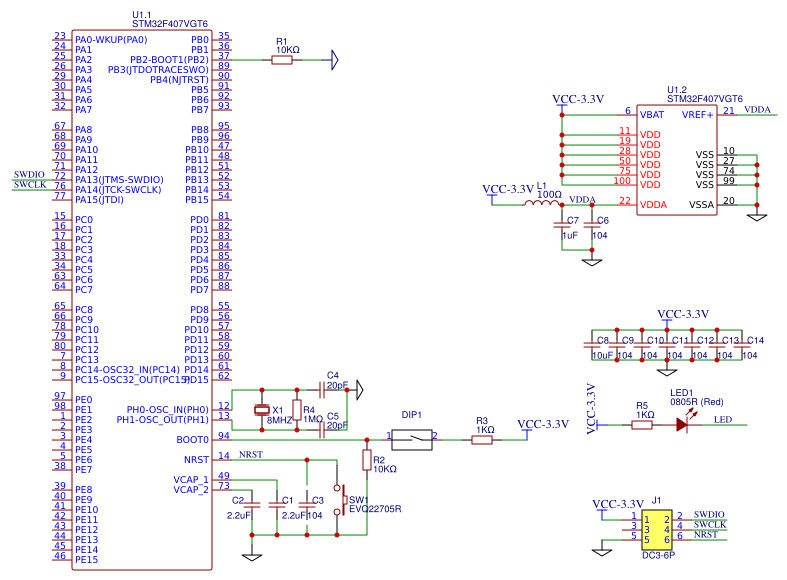Click the ground symbol next to C4
787x580 pixels.
tap(359, 389)
